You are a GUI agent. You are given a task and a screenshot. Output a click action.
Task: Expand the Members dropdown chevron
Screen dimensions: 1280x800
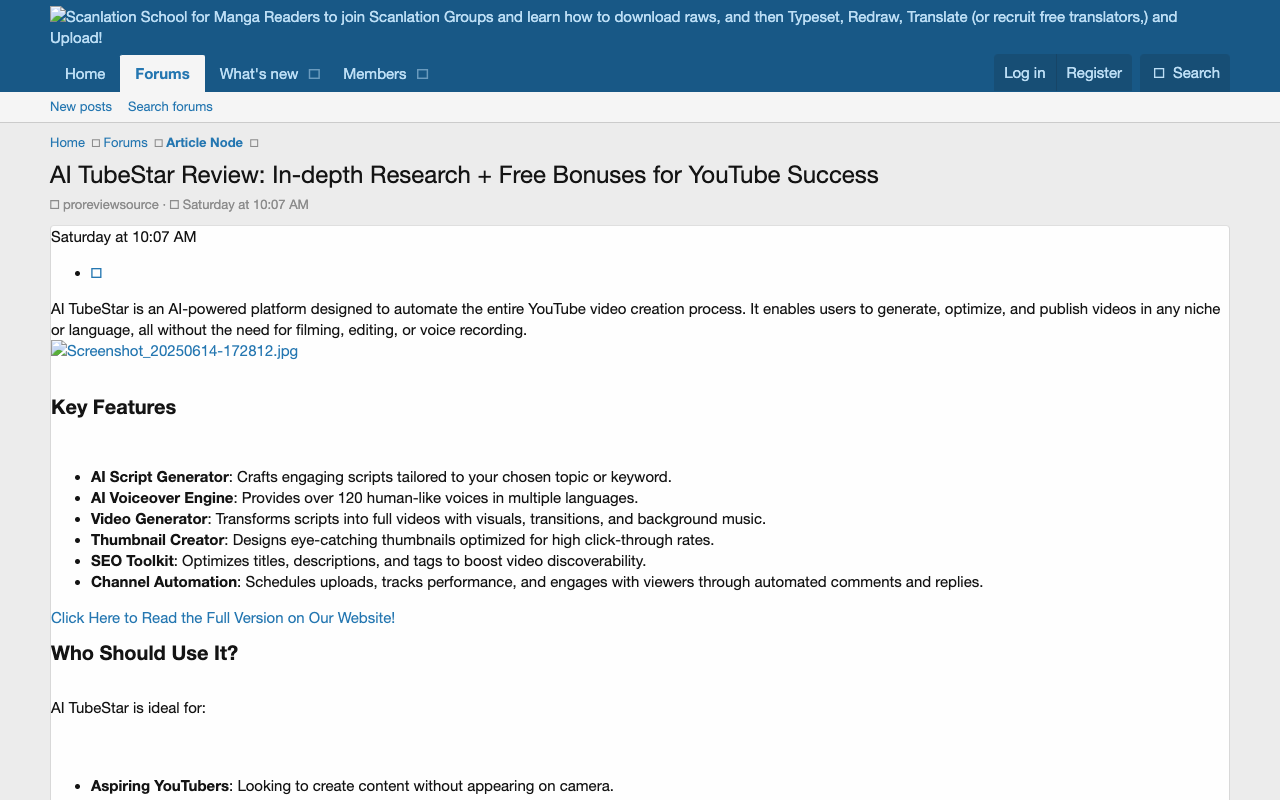[422, 74]
